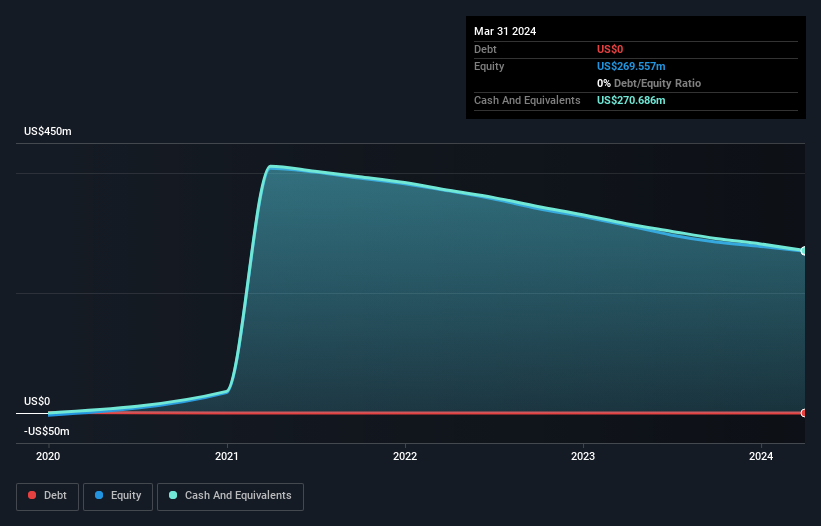The image size is (821, 526).
Task: Toggle the Equity series legend button
Action: pos(118,497)
